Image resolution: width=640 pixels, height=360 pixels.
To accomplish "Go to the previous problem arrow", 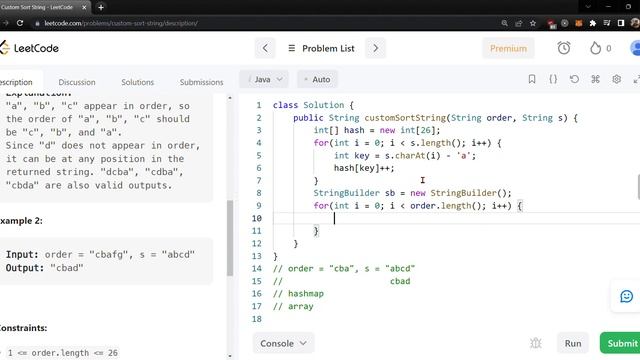I will pyautogui.click(x=265, y=48).
